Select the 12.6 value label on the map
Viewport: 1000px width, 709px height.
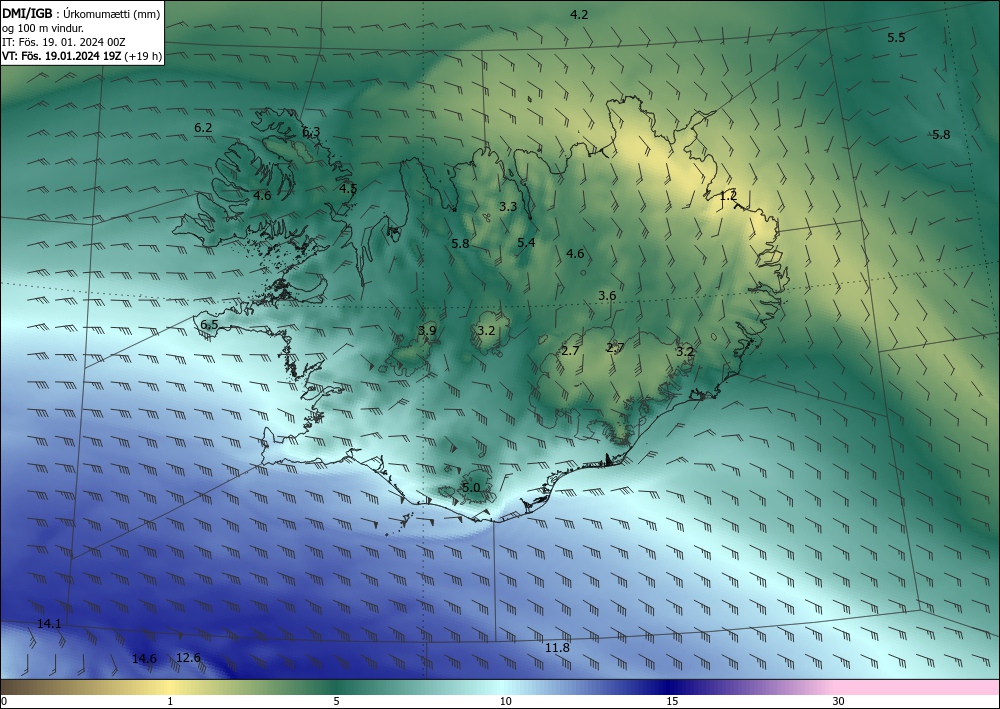[188, 657]
